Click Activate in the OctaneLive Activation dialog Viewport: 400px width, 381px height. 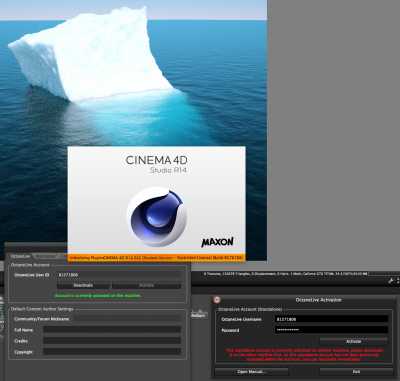354,341
